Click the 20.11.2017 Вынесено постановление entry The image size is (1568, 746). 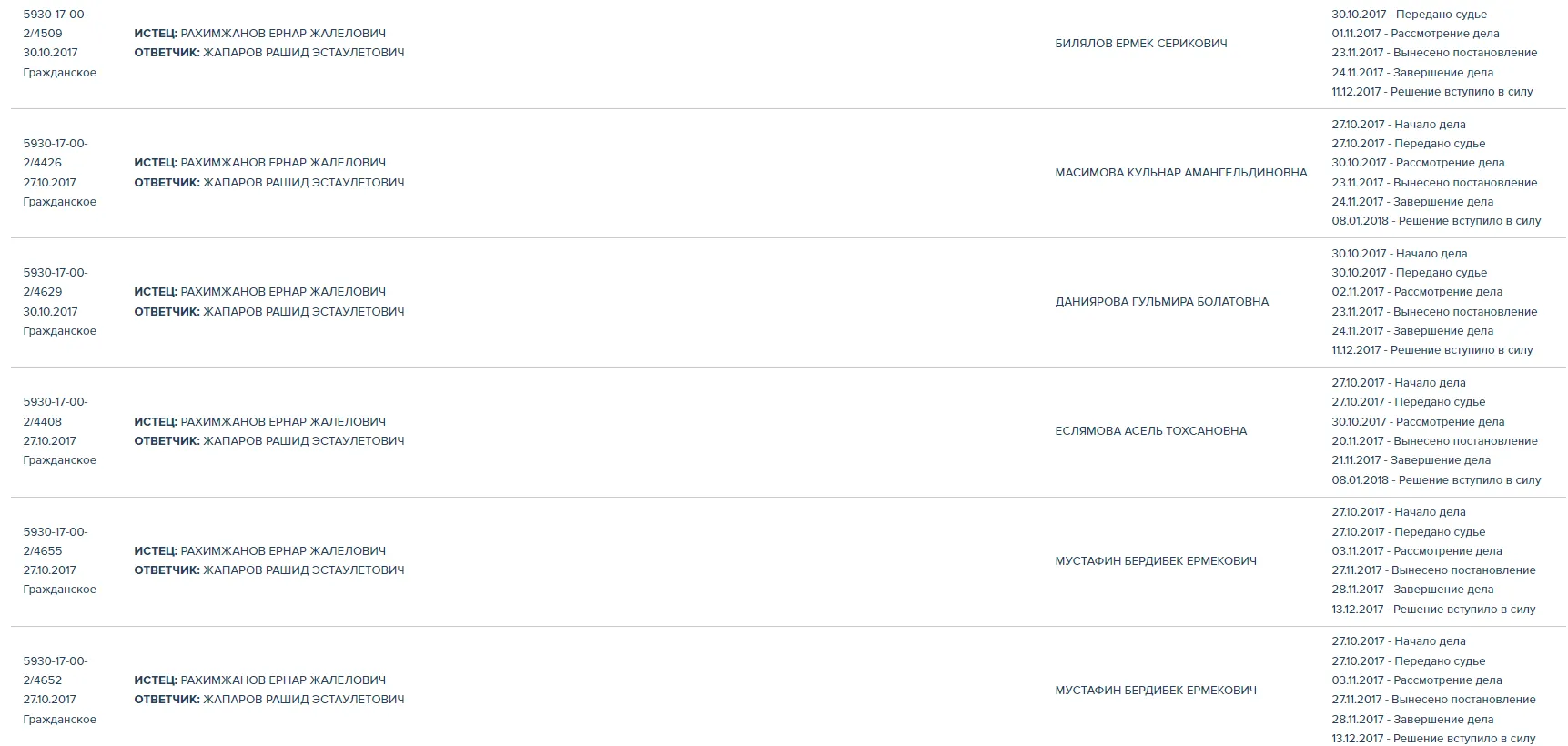(1433, 440)
